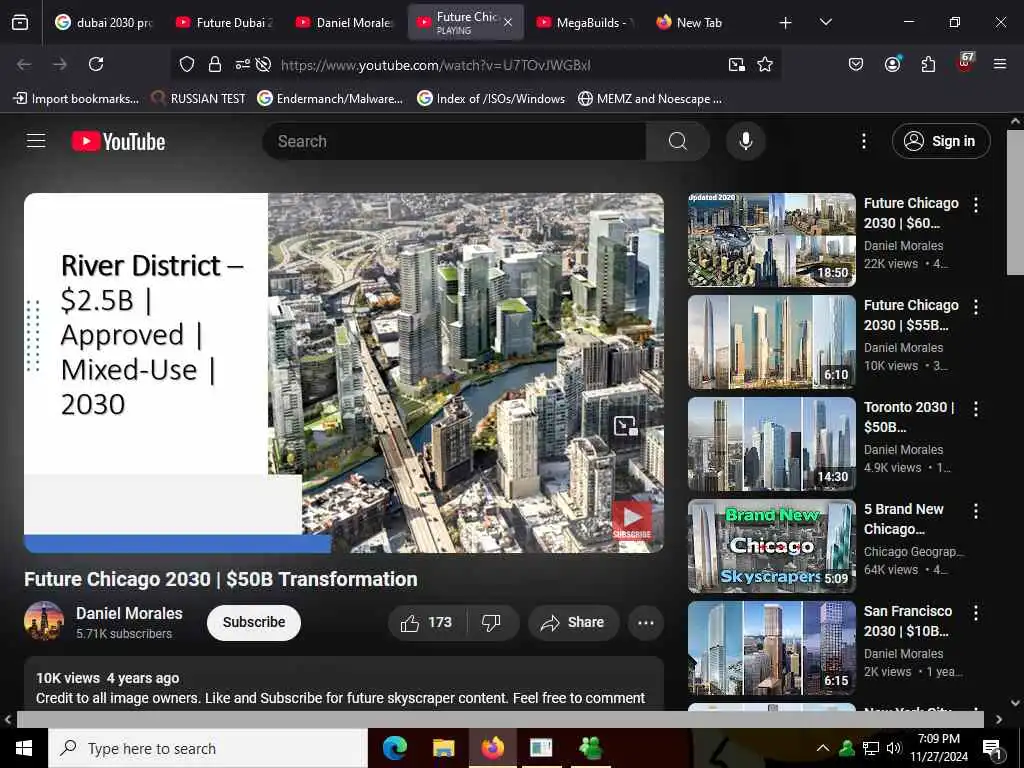
Task: Open Future Chicago 2030 $55B video title
Action: click(911, 315)
